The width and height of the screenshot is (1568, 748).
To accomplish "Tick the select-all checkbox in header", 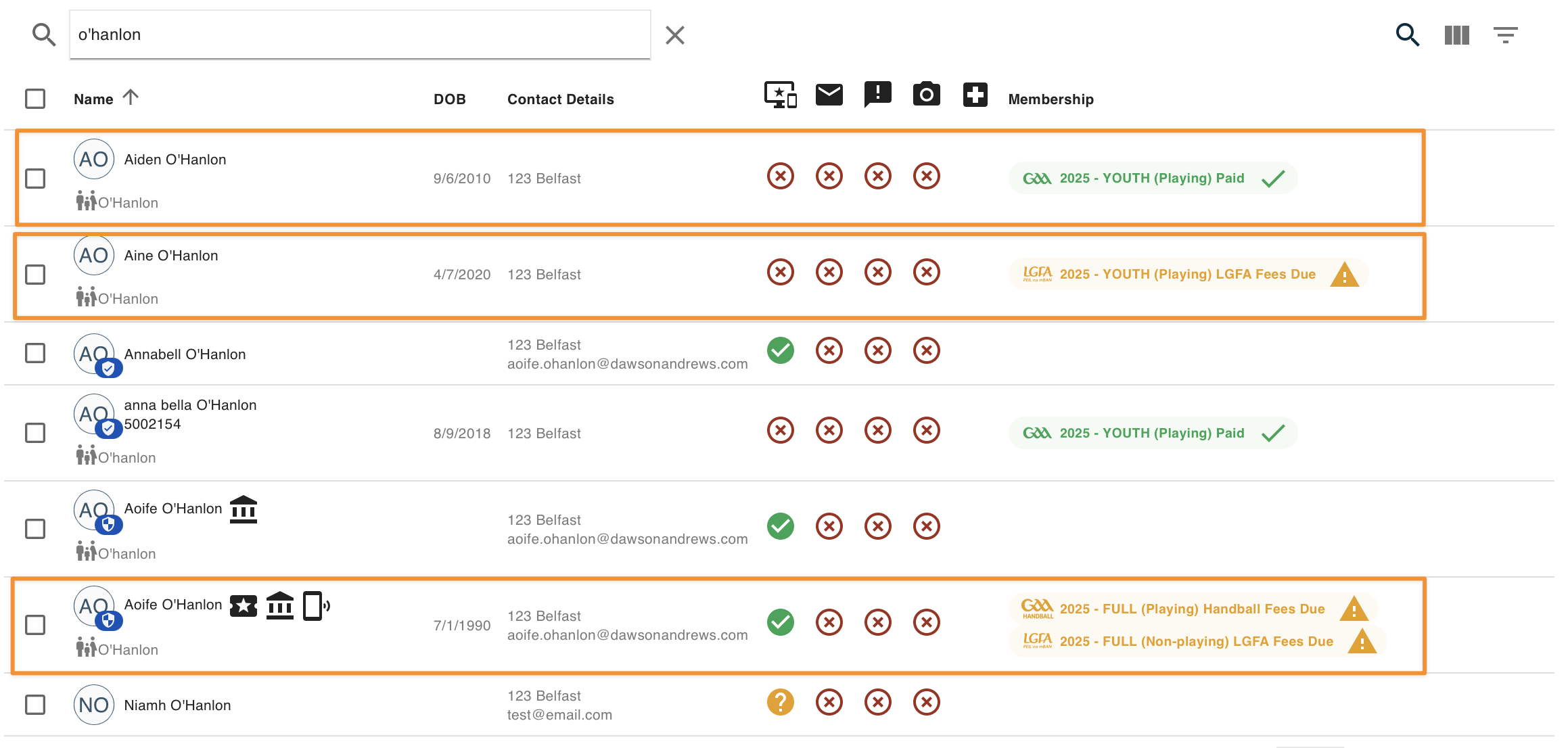I will click(x=35, y=99).
